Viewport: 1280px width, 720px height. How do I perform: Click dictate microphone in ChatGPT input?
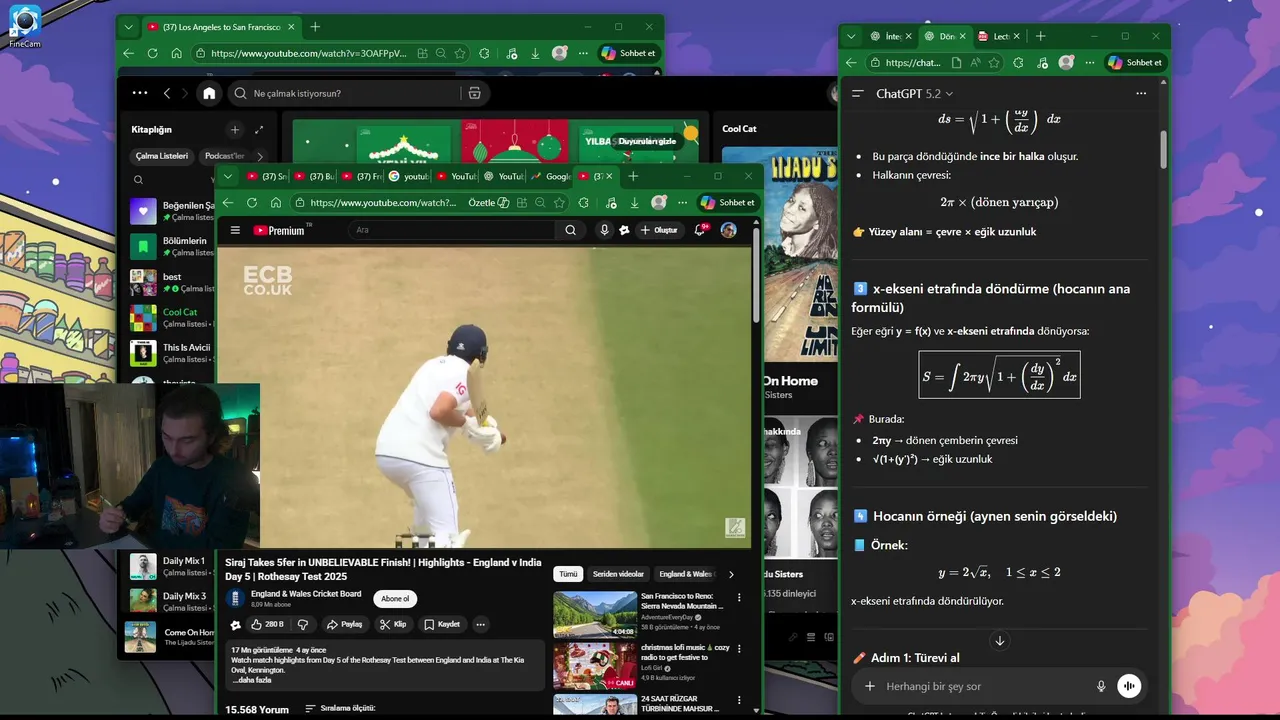coord(1101,686)
